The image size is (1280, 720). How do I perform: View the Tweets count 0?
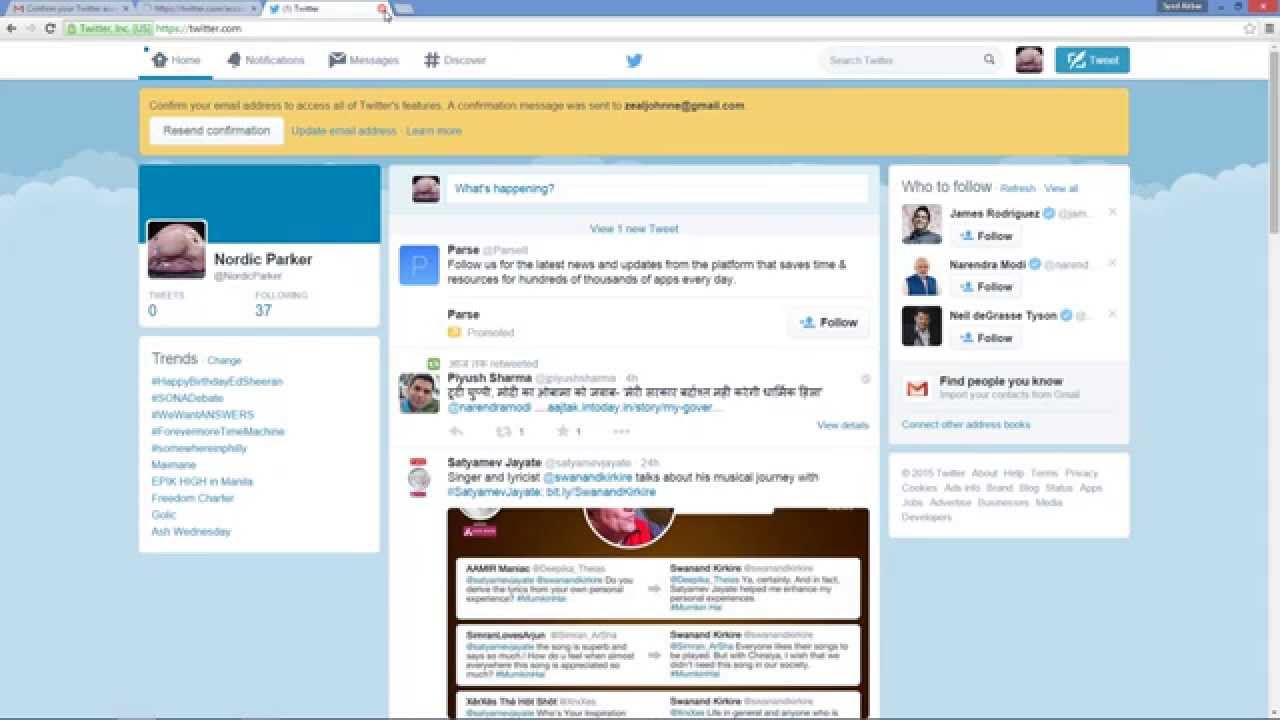(x=152, y=311)
